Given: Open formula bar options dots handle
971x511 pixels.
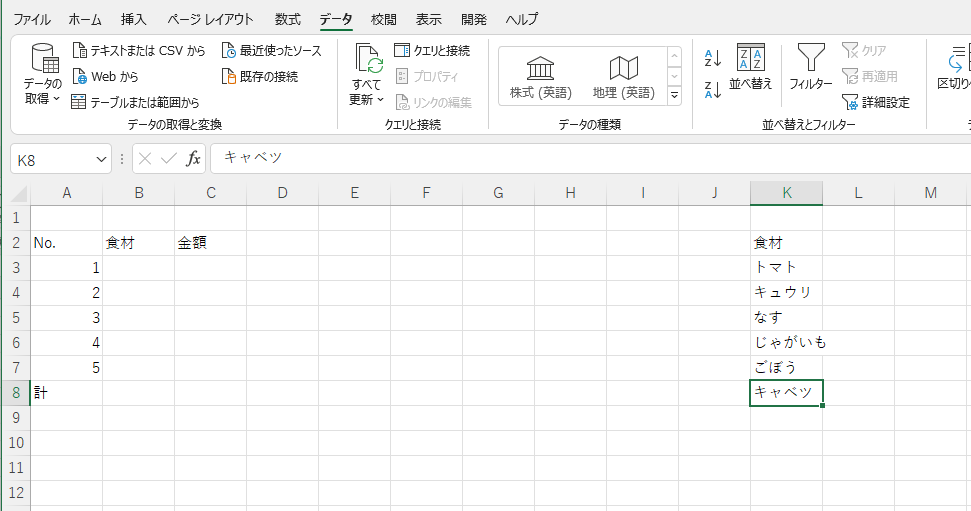Looking at the screenshot, I should click(x=122, y=159).
